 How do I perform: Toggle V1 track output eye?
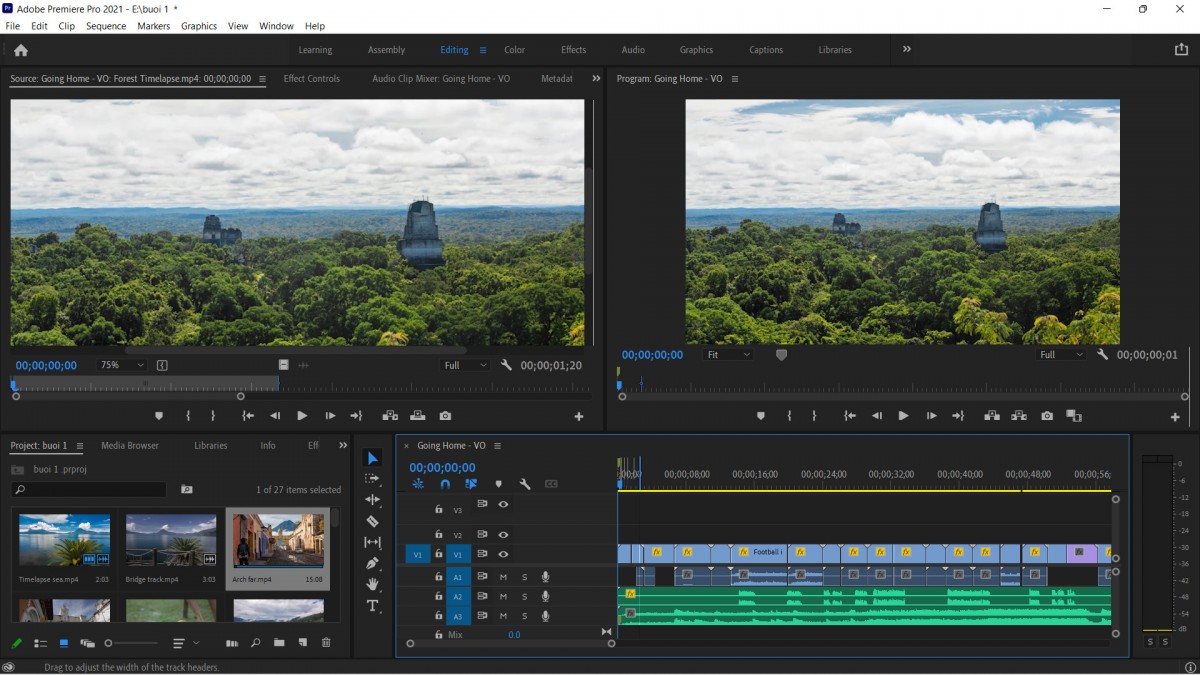coord(503,554)
